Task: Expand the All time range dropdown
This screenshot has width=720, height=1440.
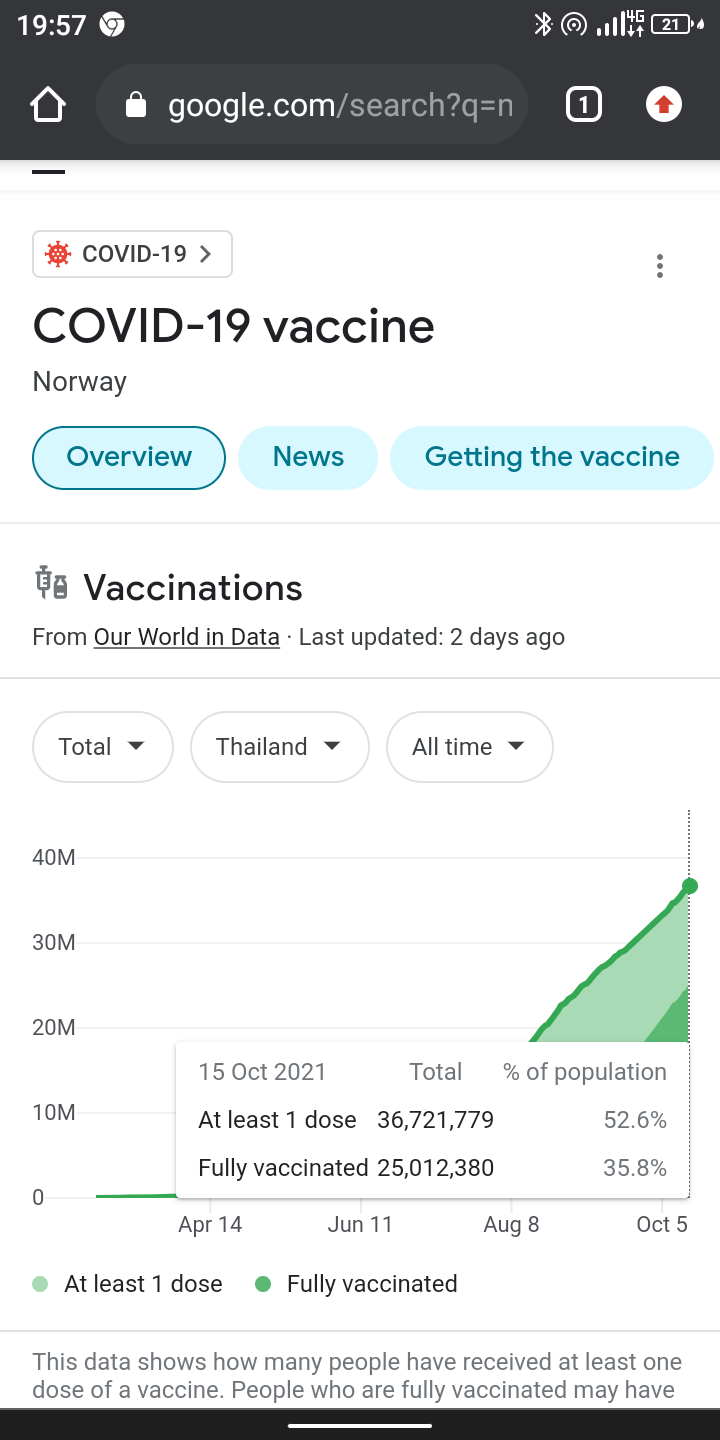Action: point(469,747)
